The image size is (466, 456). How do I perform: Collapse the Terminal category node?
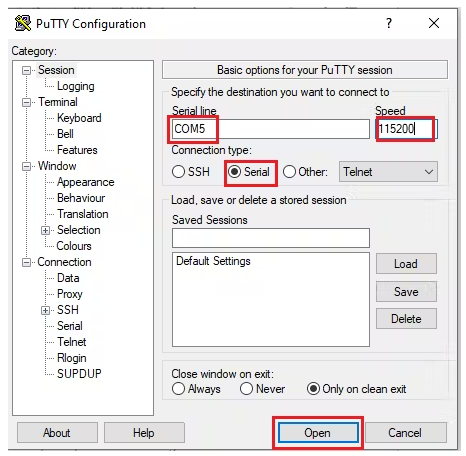point(26,102)
